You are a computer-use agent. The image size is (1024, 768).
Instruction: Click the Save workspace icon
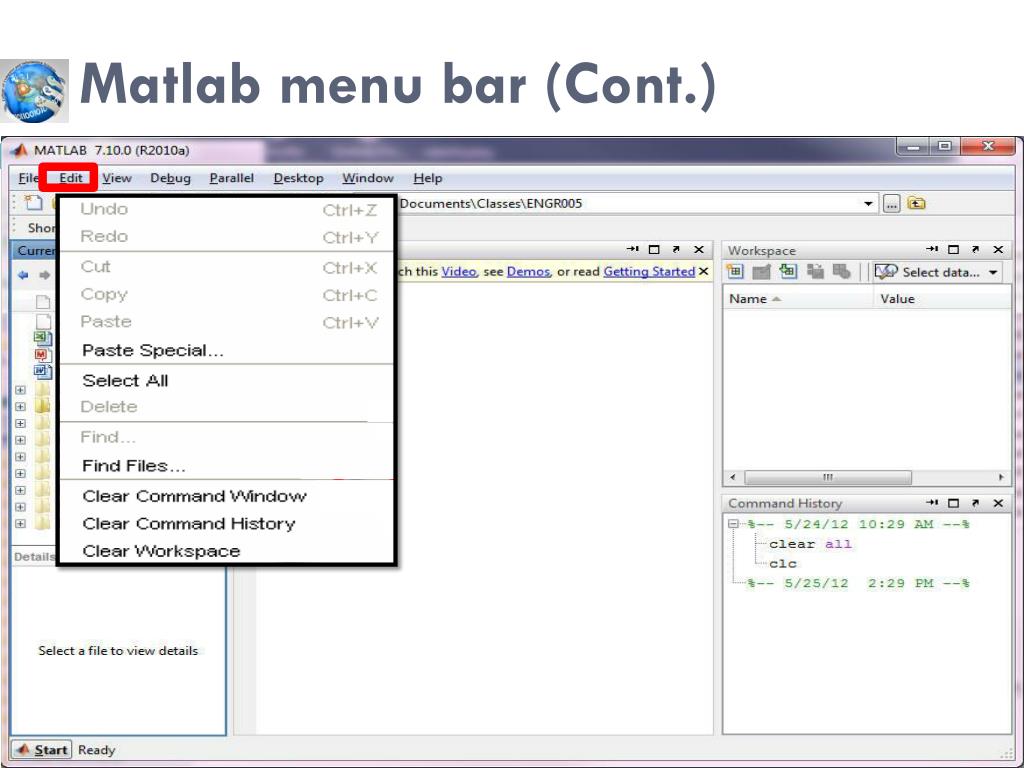tap(815, 272)
